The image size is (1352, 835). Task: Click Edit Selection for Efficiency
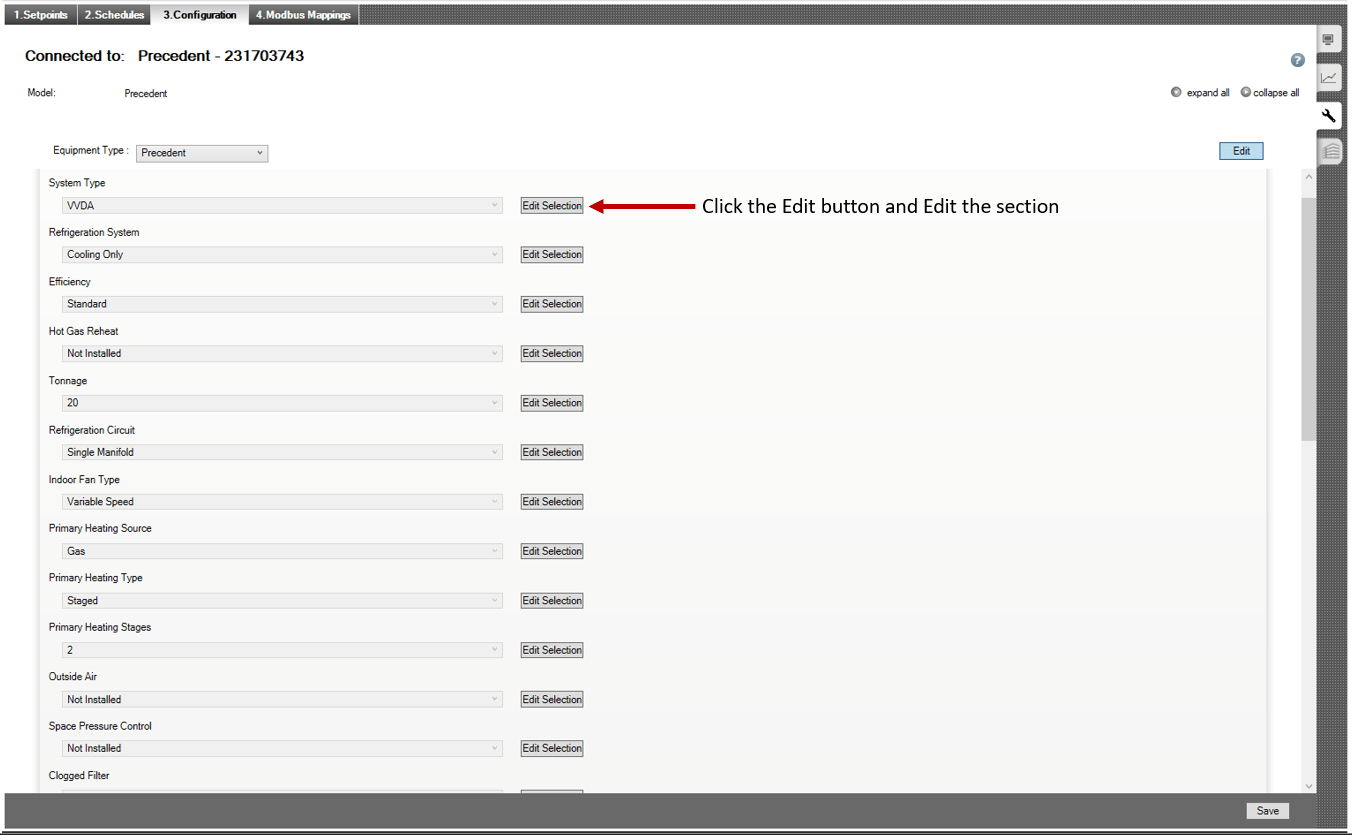click(552, 304)
